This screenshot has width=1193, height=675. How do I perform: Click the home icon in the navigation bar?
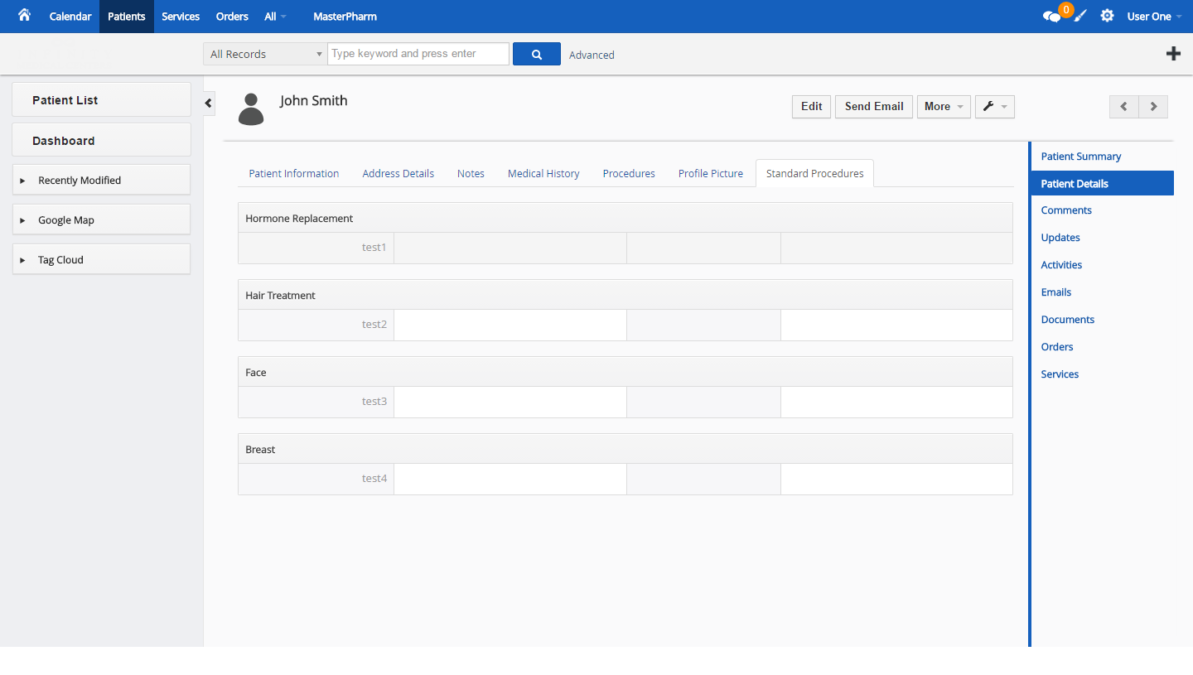point(23,15)
